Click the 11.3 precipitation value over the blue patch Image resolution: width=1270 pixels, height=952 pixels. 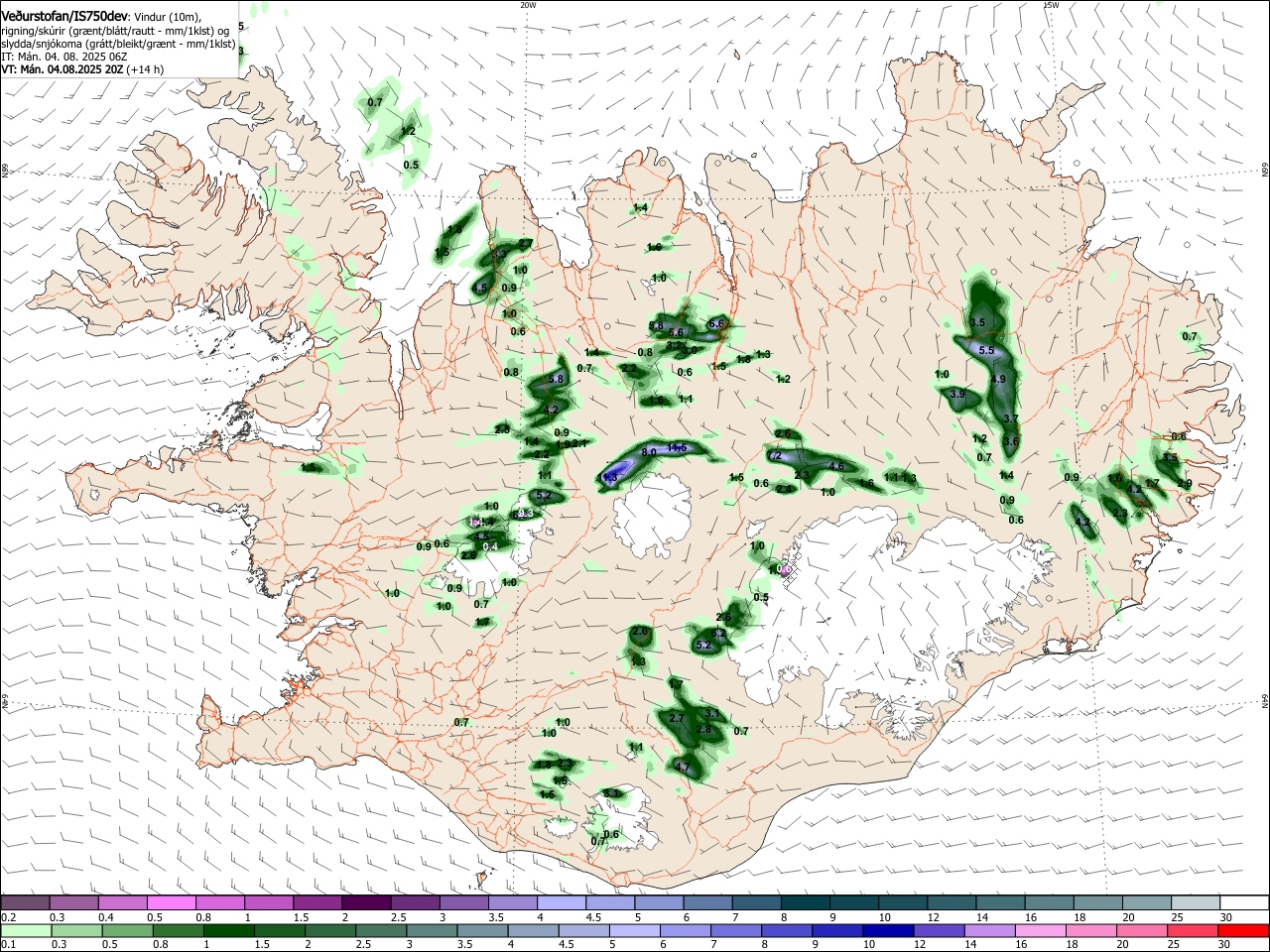pos(609,478)
